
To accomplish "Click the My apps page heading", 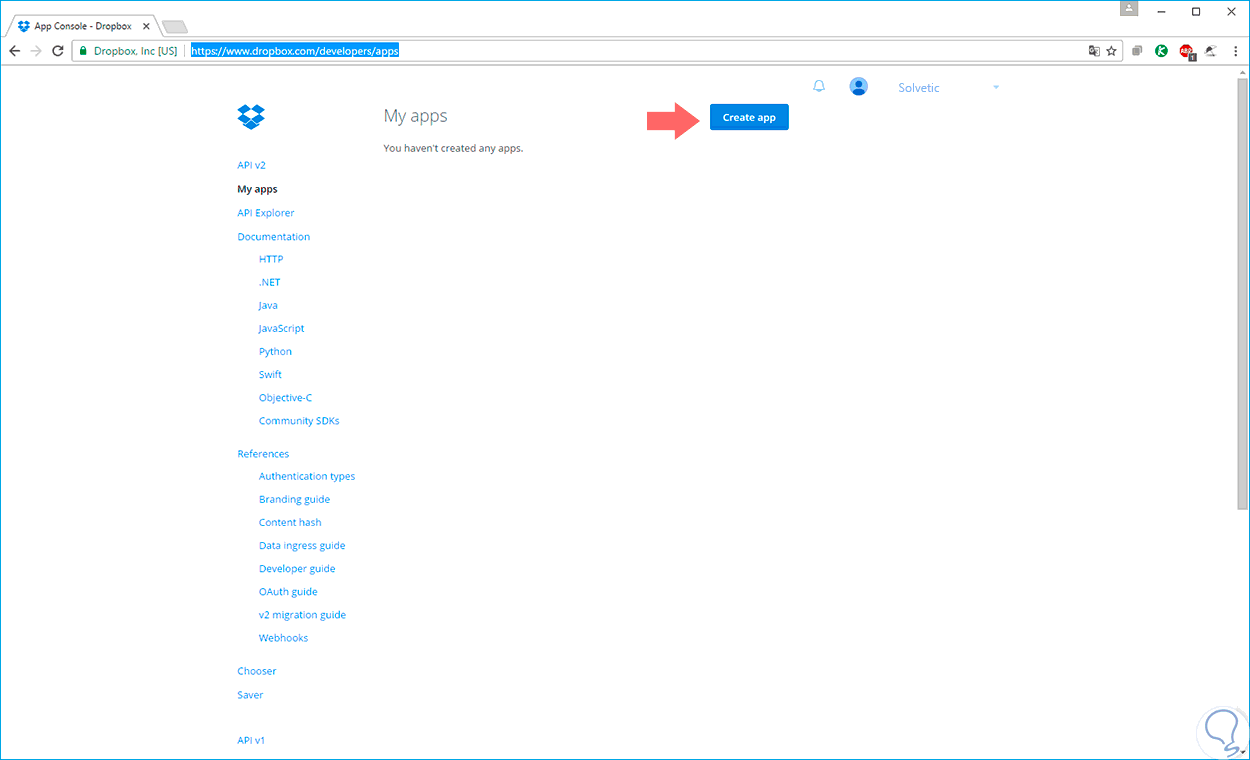I will [x=415, y=116].
